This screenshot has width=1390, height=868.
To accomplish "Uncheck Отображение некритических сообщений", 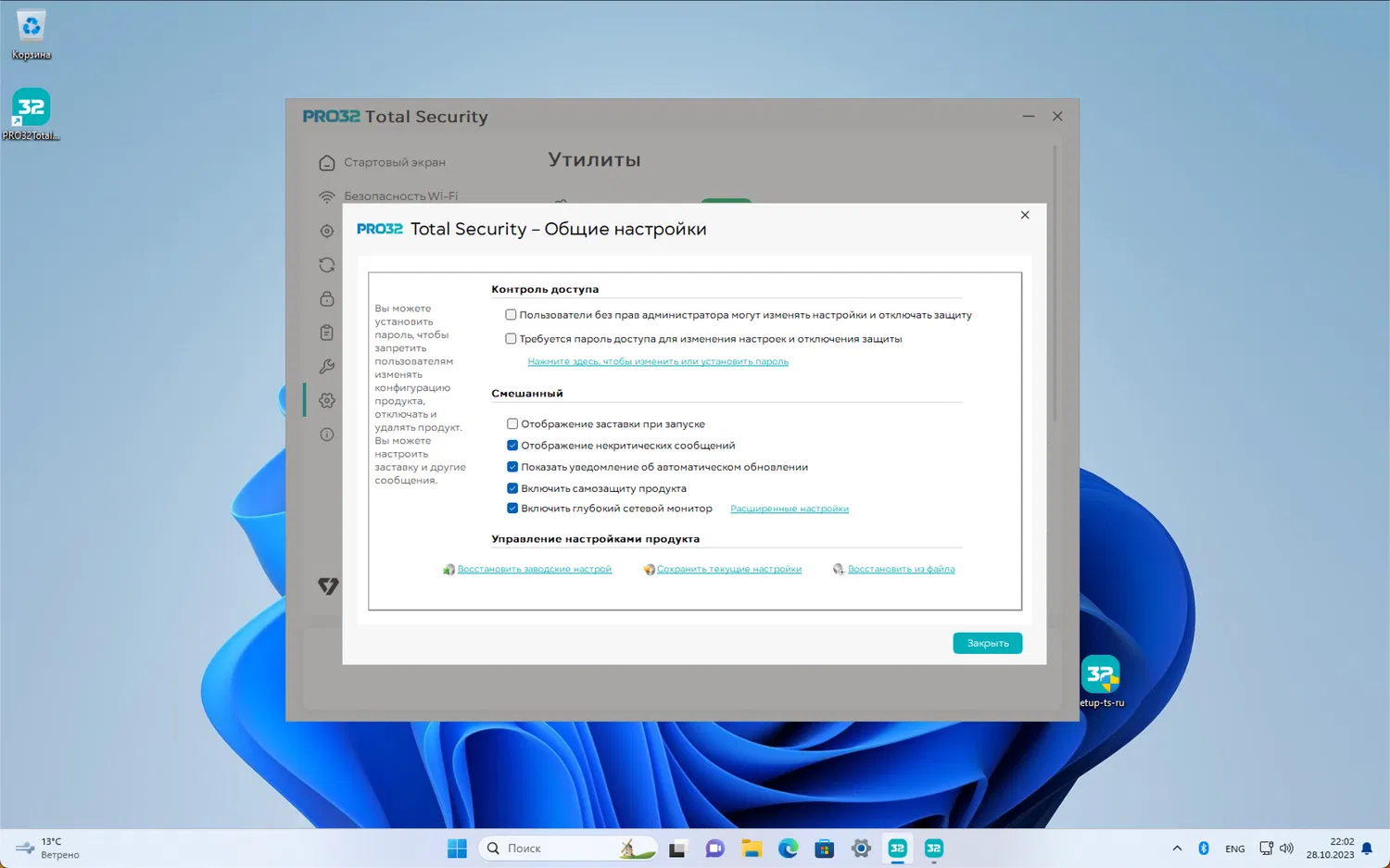I will (x=512, y=446).
